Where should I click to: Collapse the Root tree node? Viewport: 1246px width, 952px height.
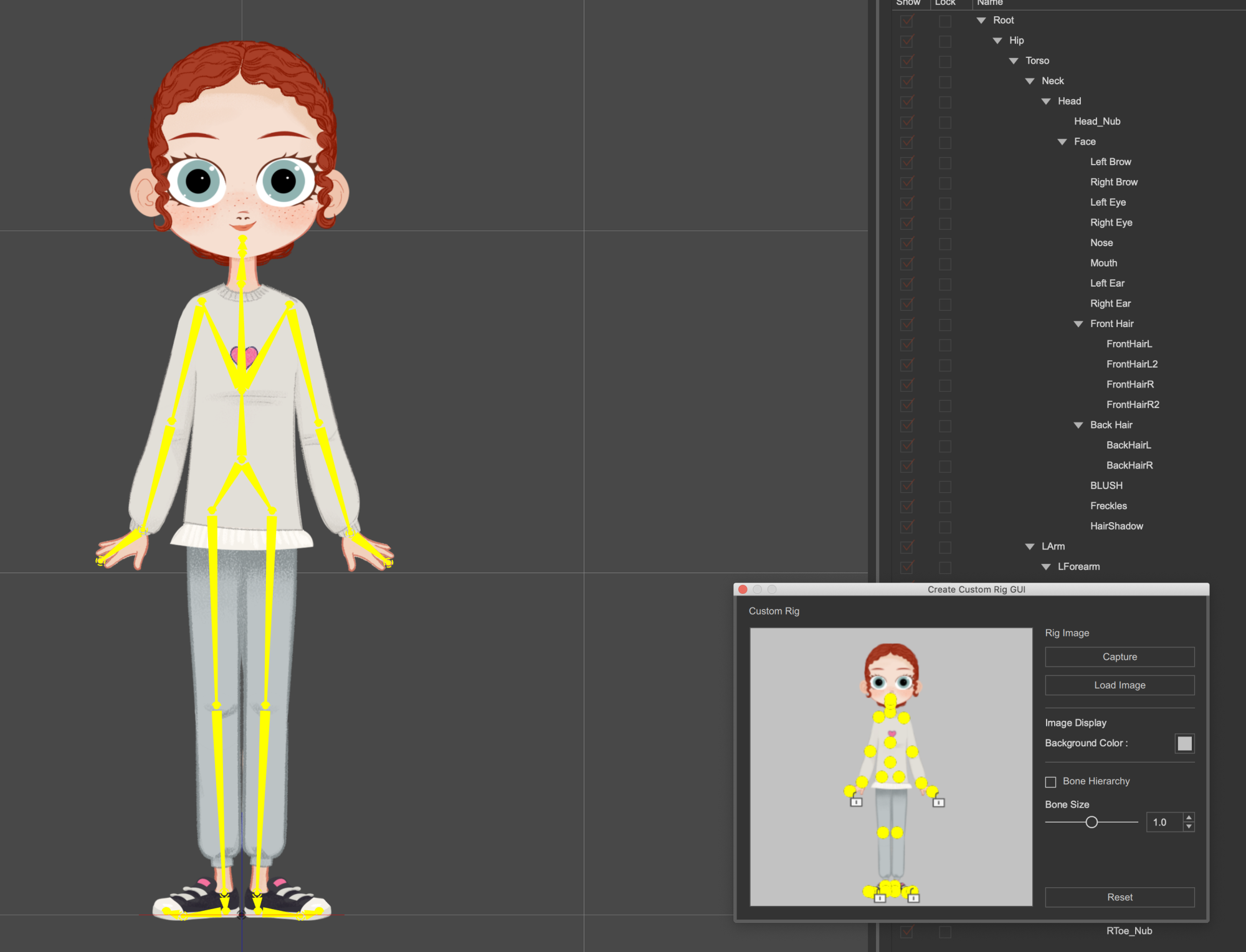(981, 21)
